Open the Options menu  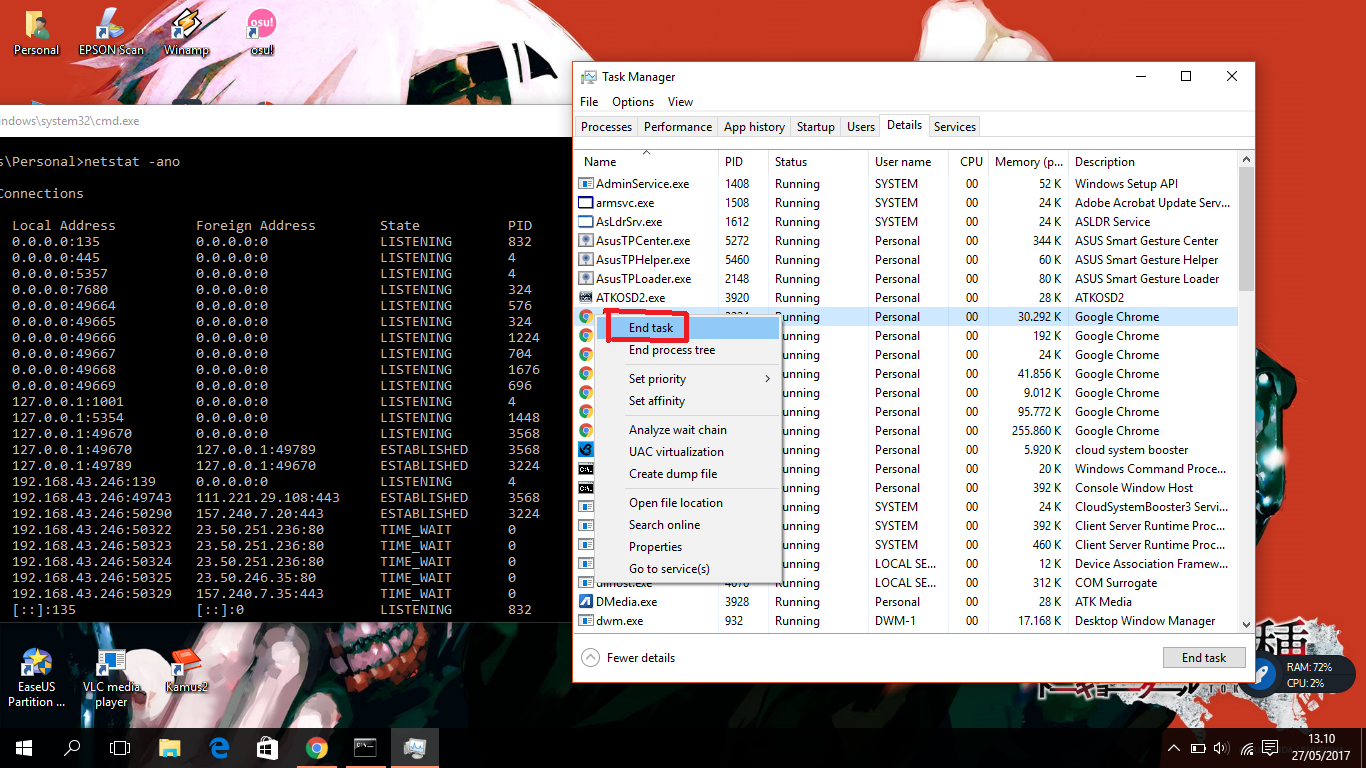coord(633,102)
